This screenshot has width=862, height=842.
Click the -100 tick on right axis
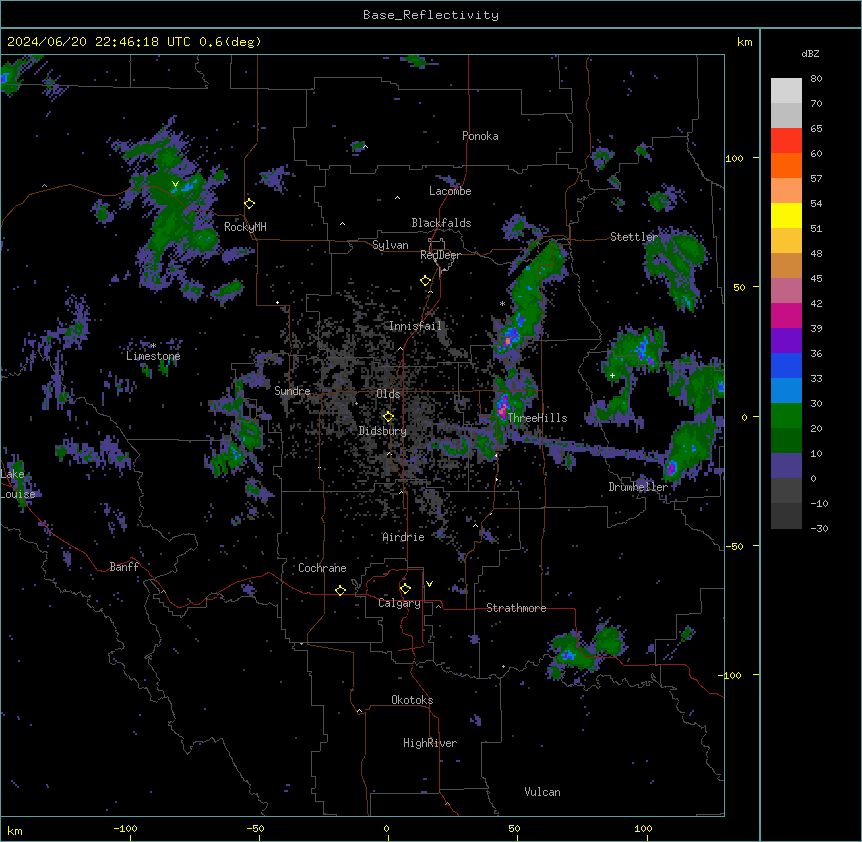click(x=731, y=675)
